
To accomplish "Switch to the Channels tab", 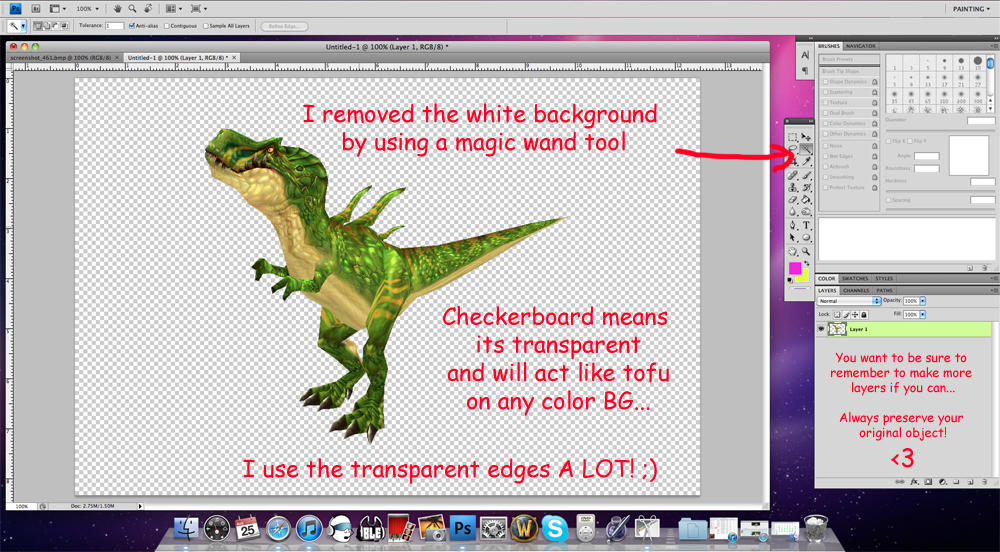I will [x=856, y=291].
